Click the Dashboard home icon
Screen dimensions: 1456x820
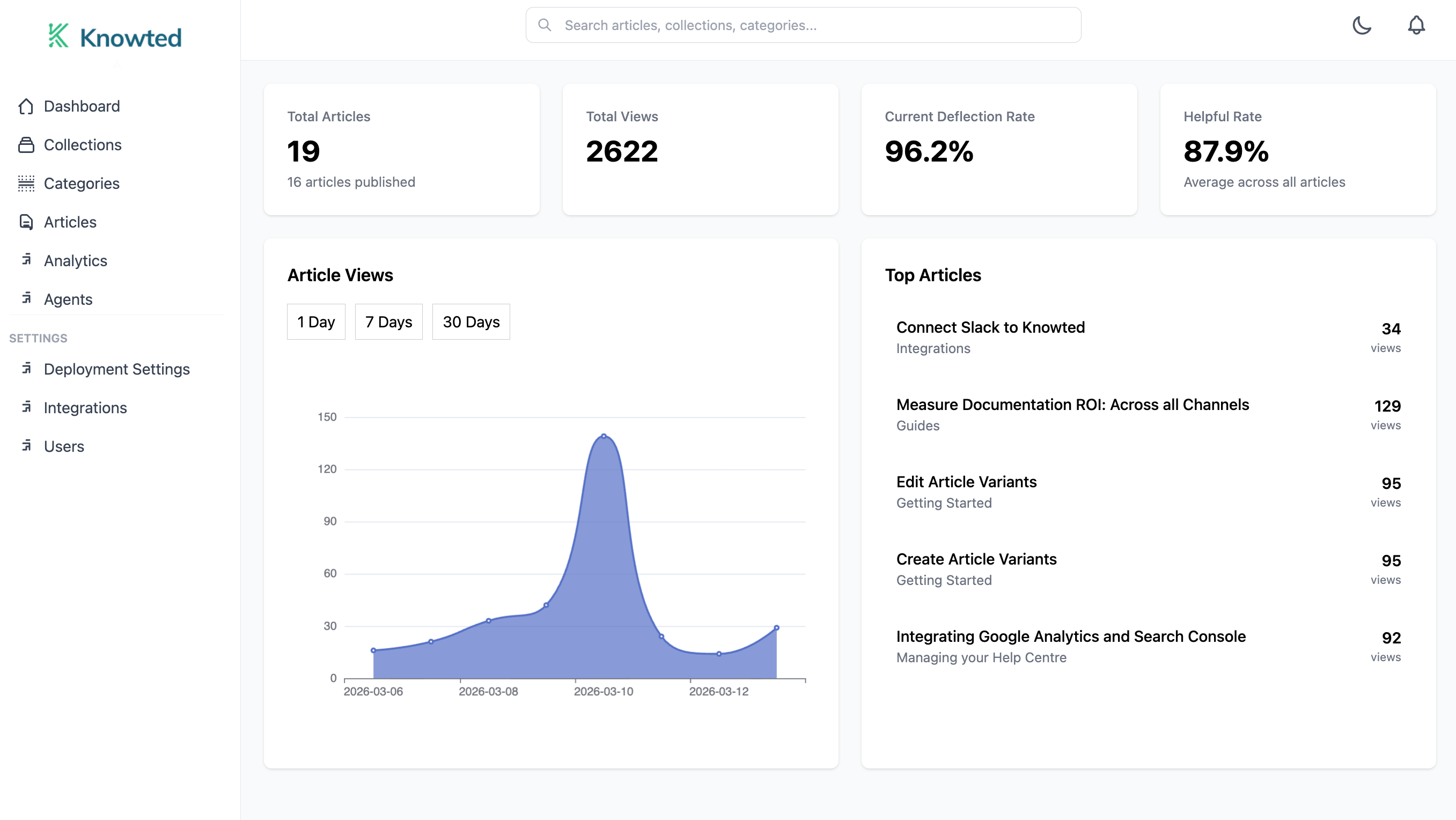[x=26, y=106]
